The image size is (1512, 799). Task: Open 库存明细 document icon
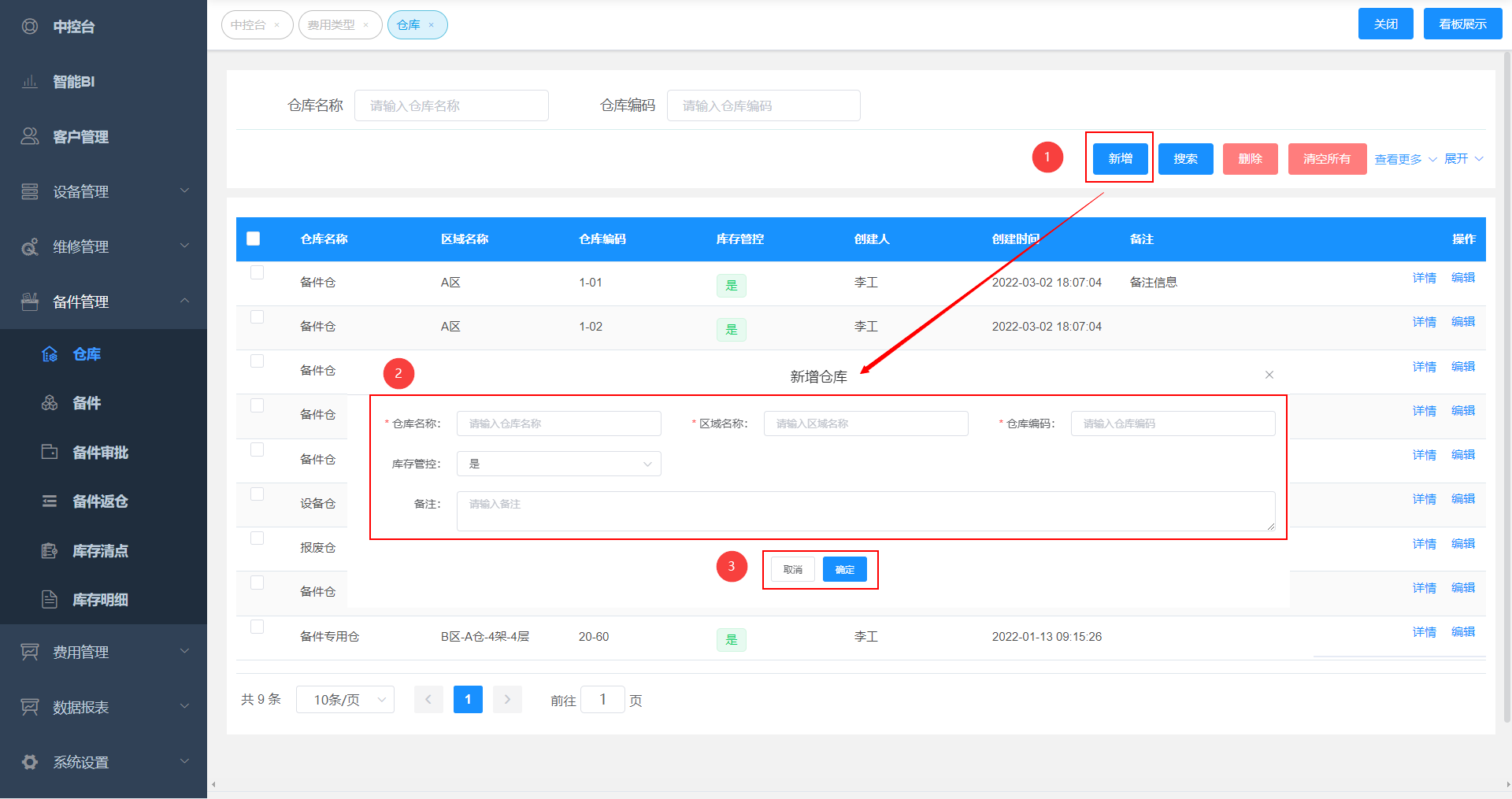click(50, 600)
